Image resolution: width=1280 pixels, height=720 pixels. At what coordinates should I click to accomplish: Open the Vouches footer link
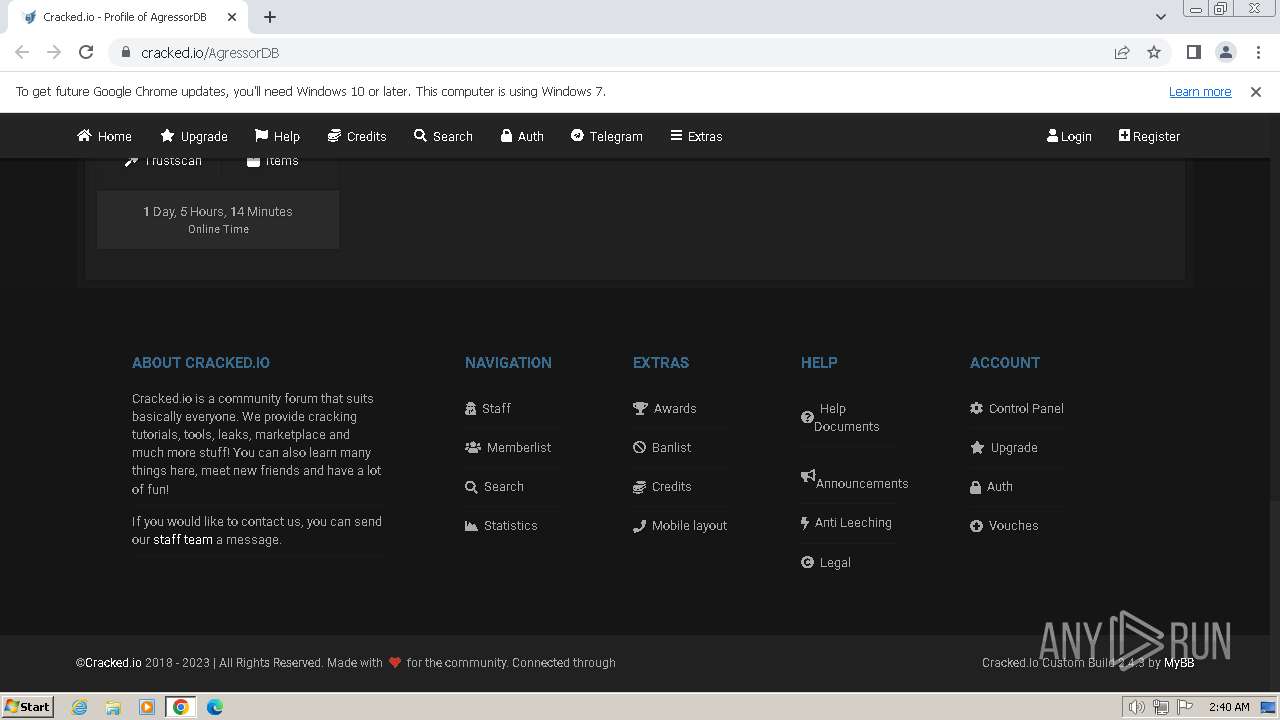(1004, 525)
